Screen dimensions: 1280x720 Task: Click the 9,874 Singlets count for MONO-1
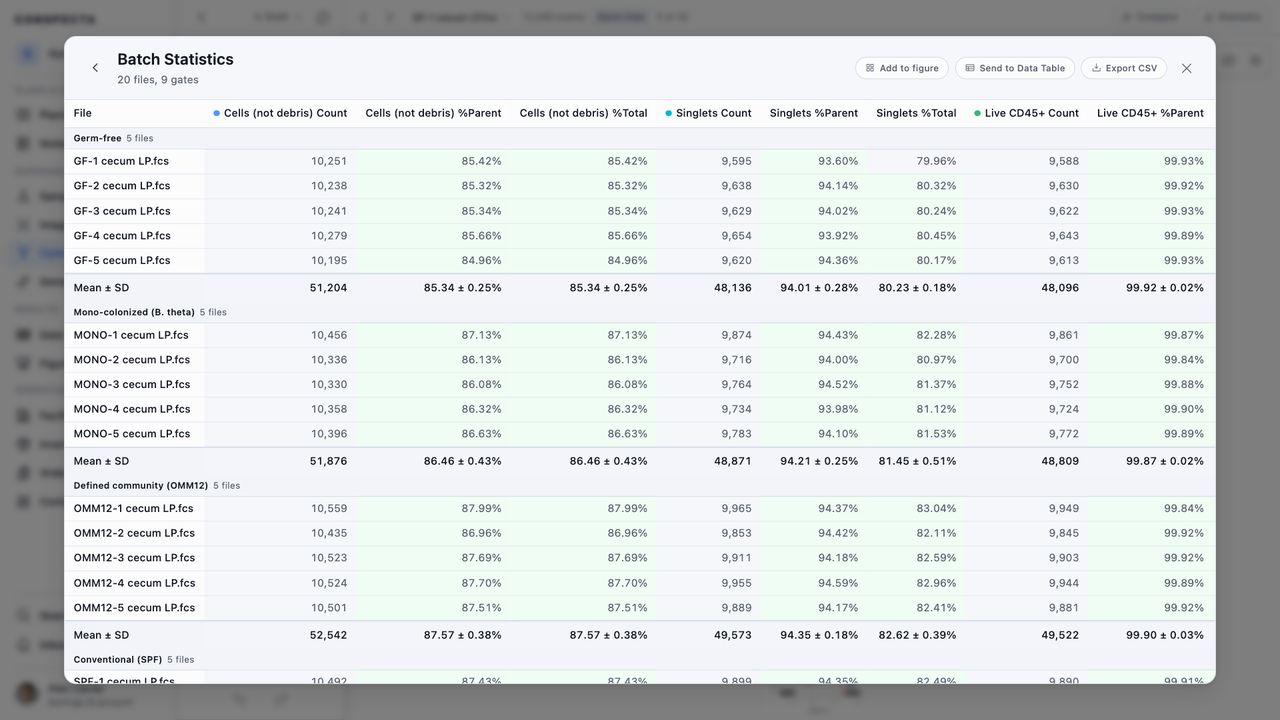pos(737,335)
